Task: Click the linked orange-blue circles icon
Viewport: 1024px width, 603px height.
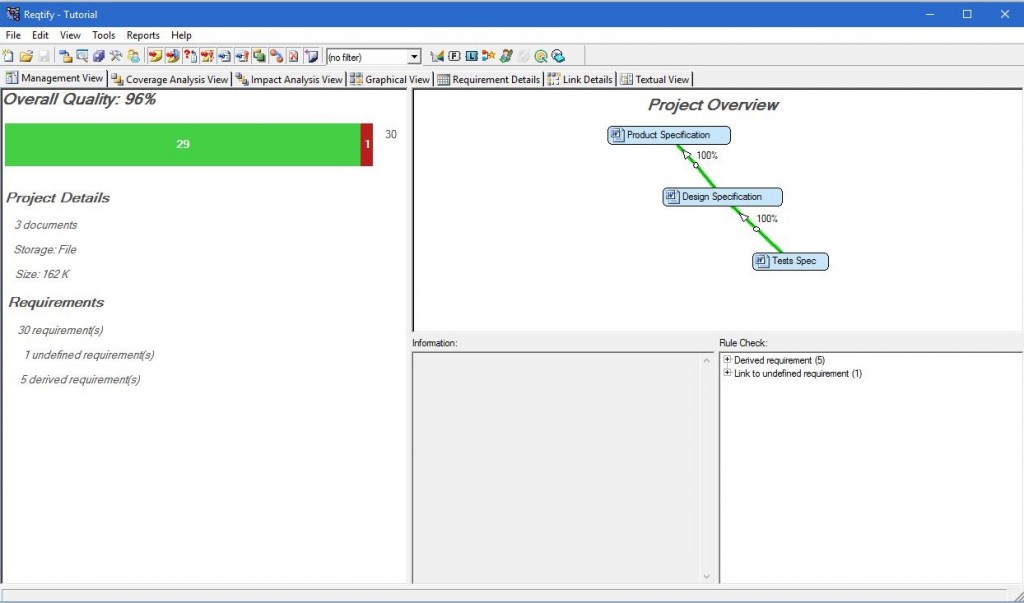Action: [x=276, y=56]
